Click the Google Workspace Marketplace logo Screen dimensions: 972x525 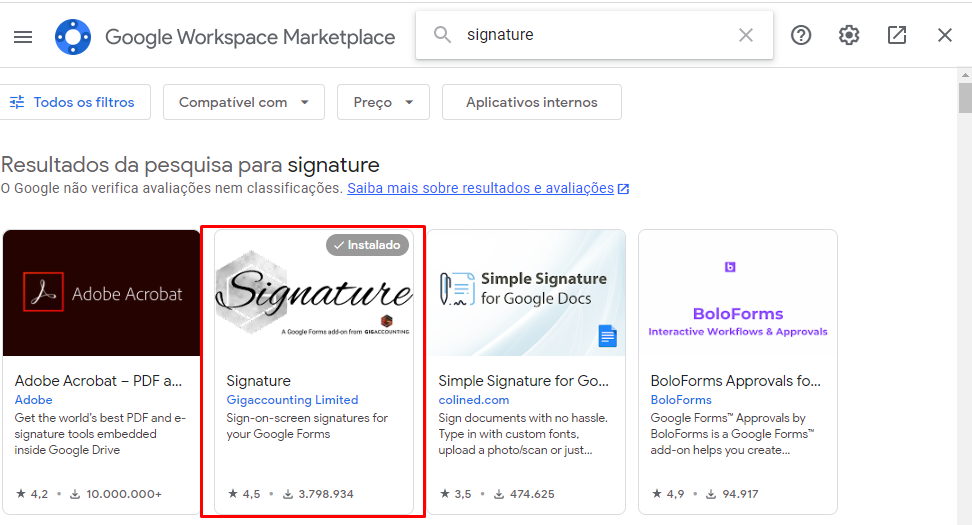coord(73,37)
